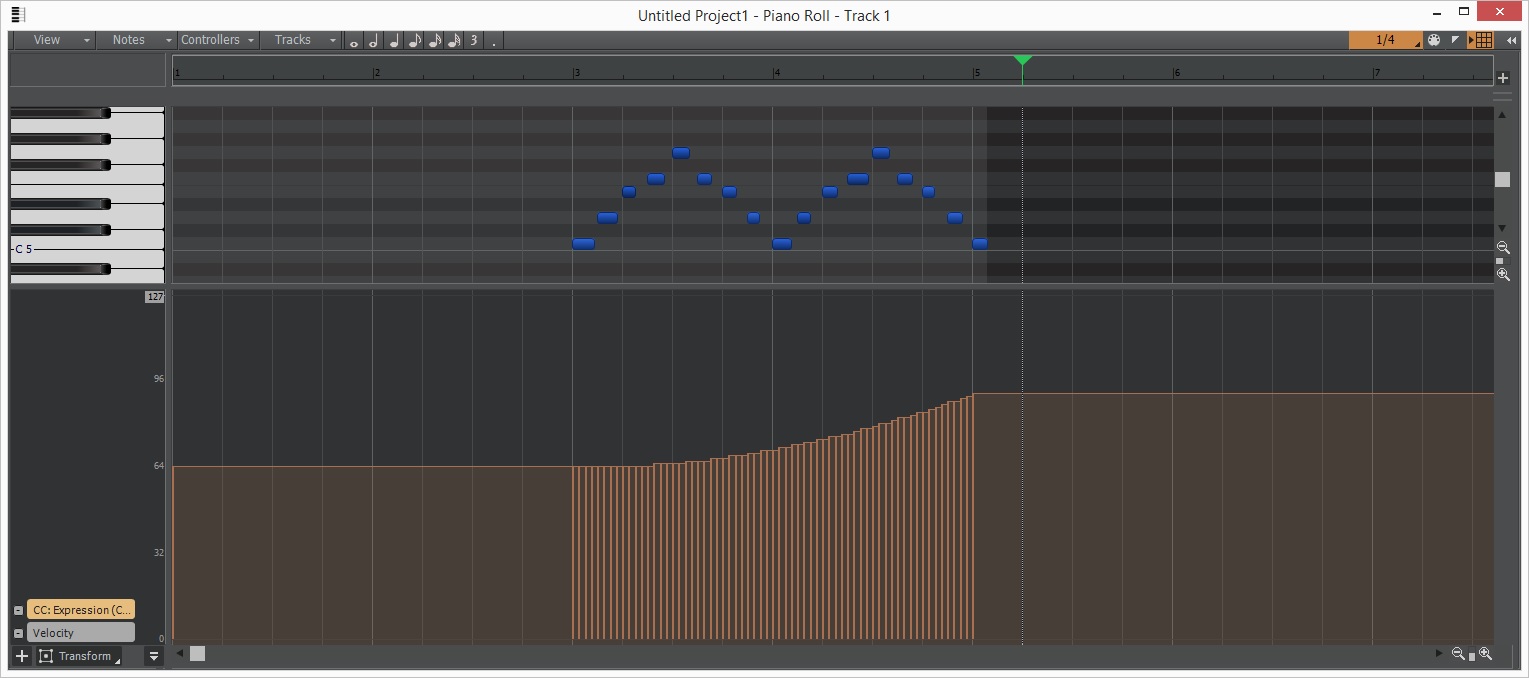Select the eighth note duration
Screen dimensions: 1529x678
pos(414,41)
